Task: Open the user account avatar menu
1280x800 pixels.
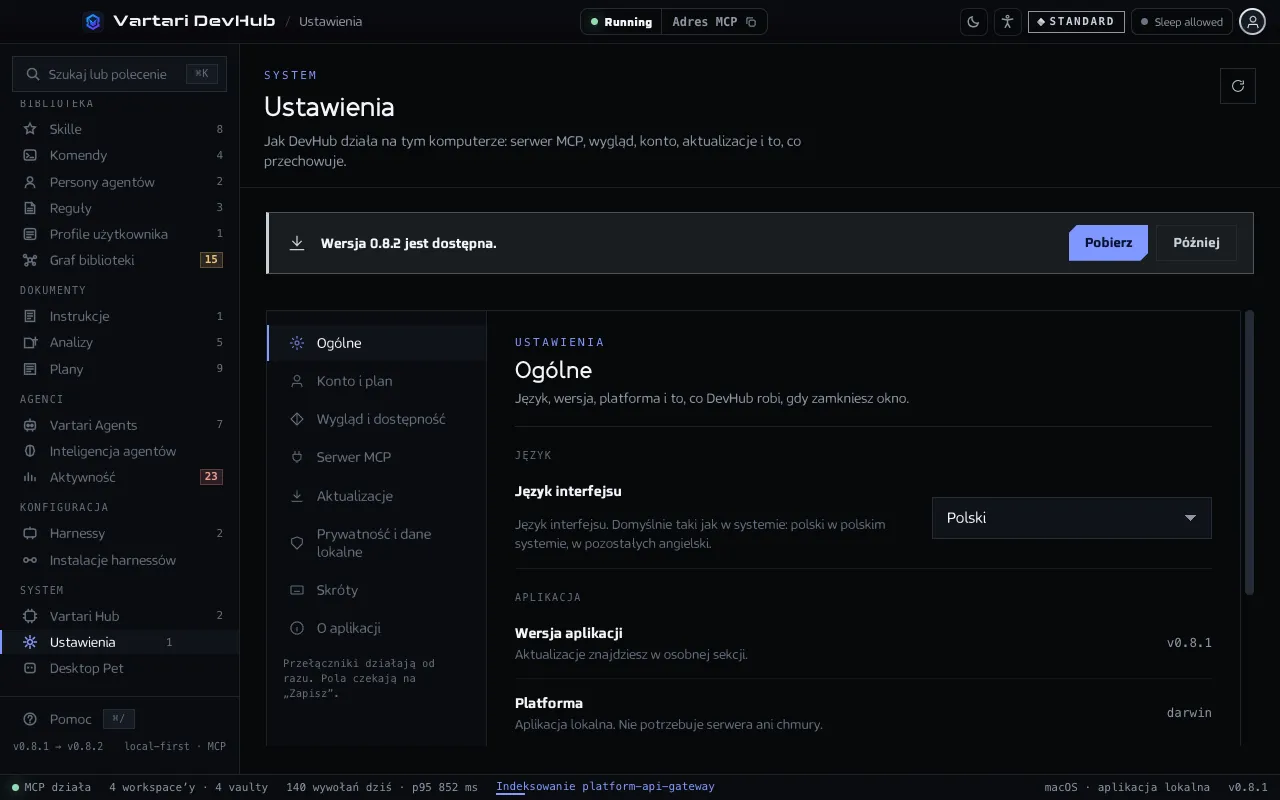Action: (x=1253, y=22)
